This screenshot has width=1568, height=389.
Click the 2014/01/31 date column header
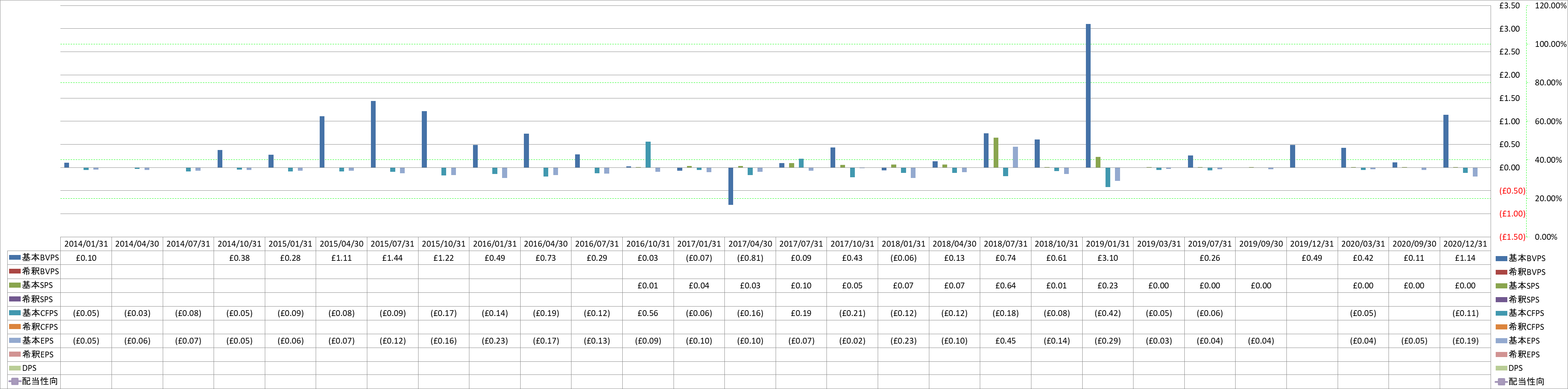(86, 243)
